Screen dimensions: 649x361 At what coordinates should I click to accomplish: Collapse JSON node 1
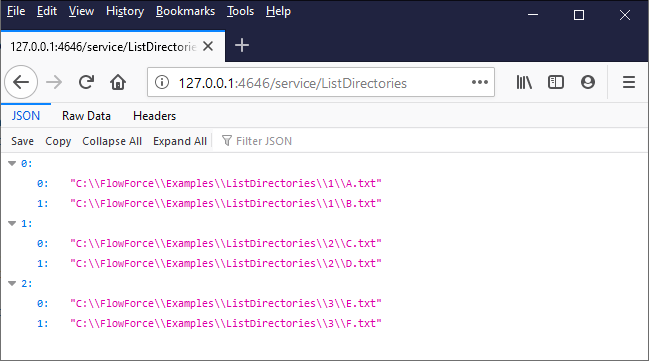[12, 224]
